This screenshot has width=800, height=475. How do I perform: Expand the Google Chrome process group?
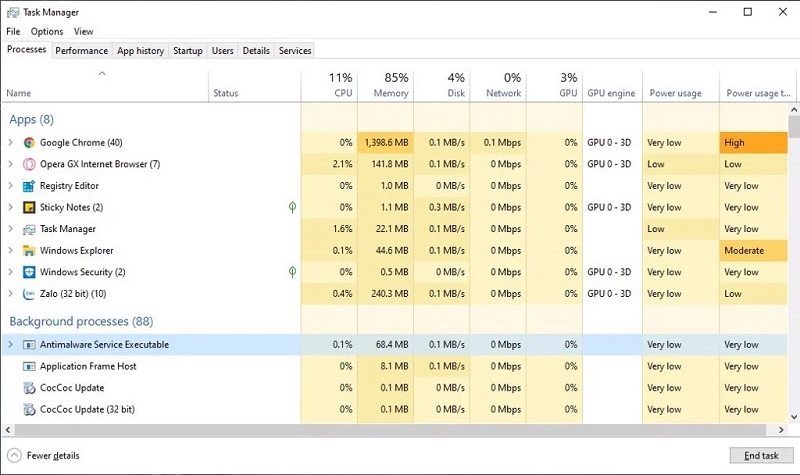(x=10, y=143)
